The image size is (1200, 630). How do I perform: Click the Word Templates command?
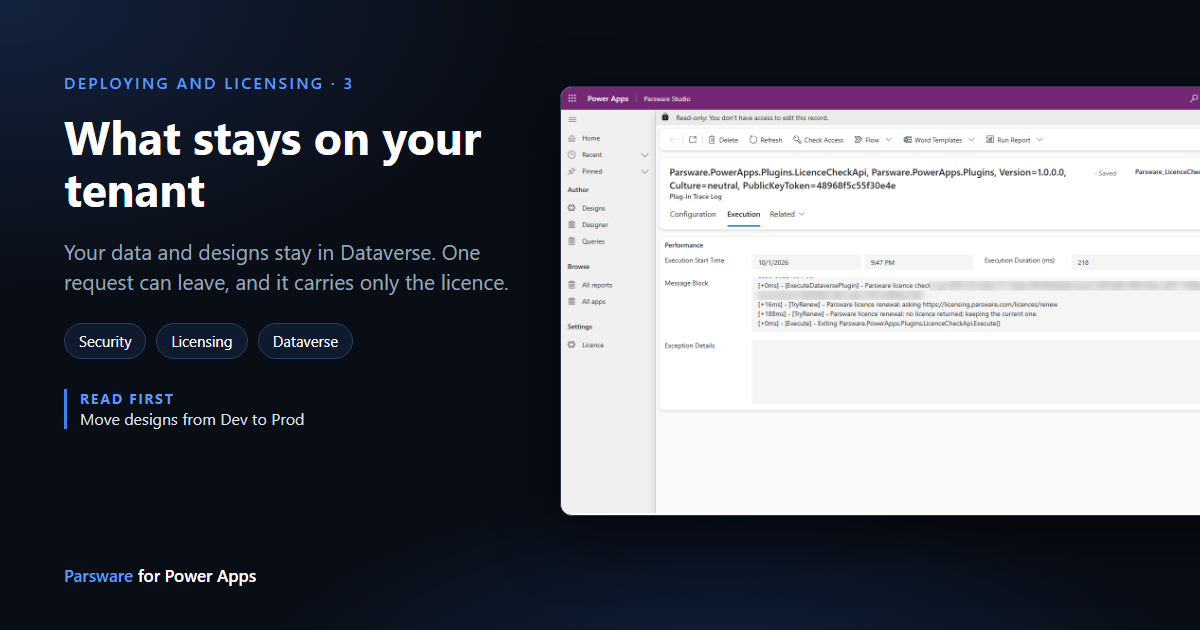(933, 140)
